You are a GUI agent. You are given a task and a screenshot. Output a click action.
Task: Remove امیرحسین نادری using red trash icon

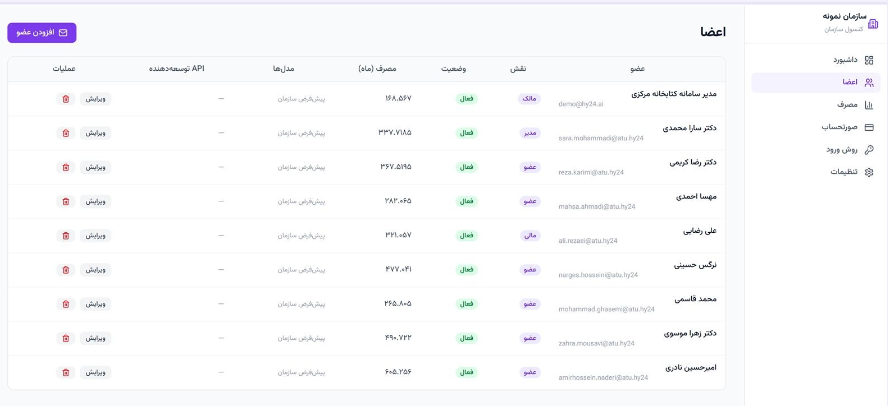pos(66,373)
